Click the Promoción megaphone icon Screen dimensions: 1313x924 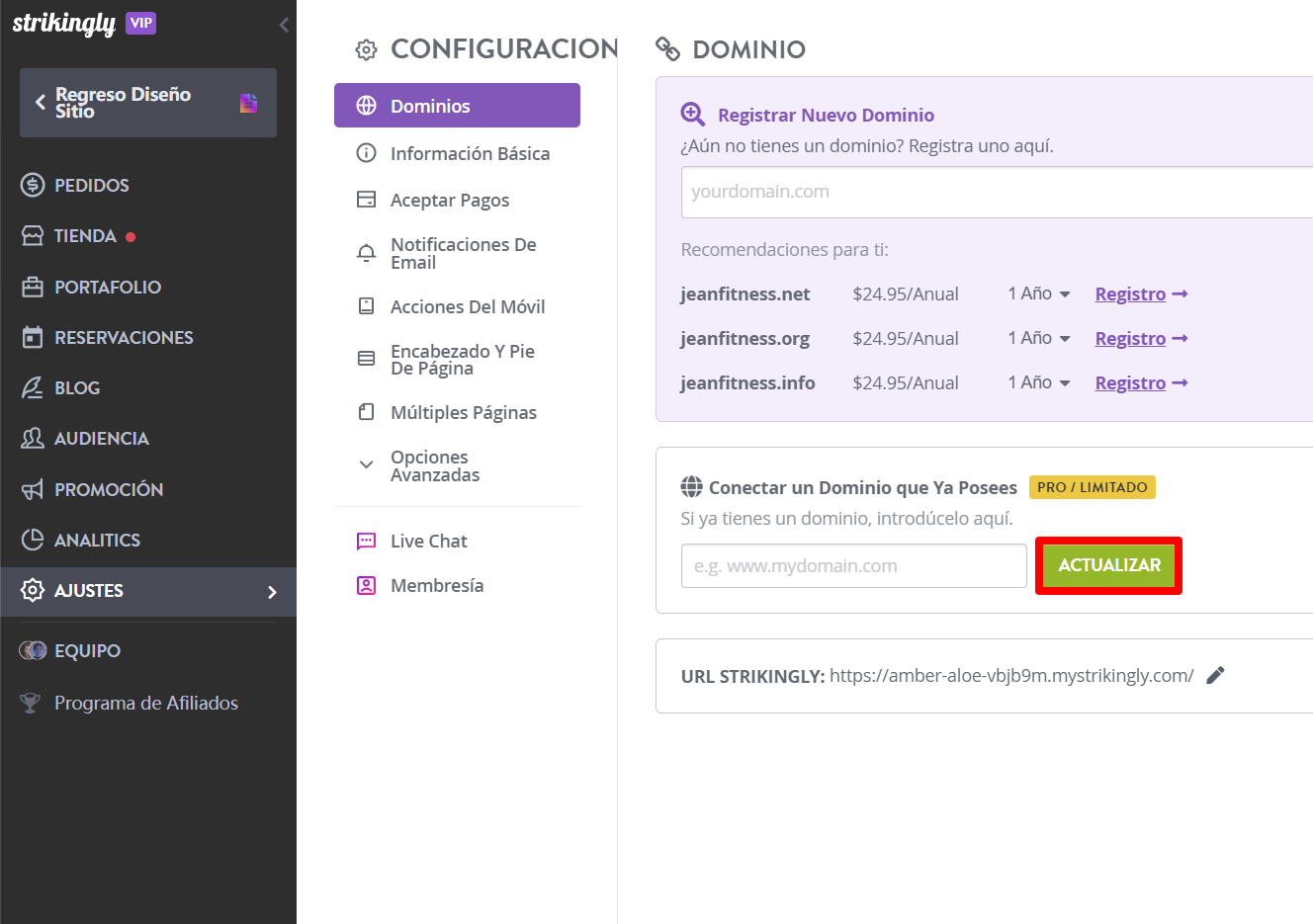[x=33, y=489]
